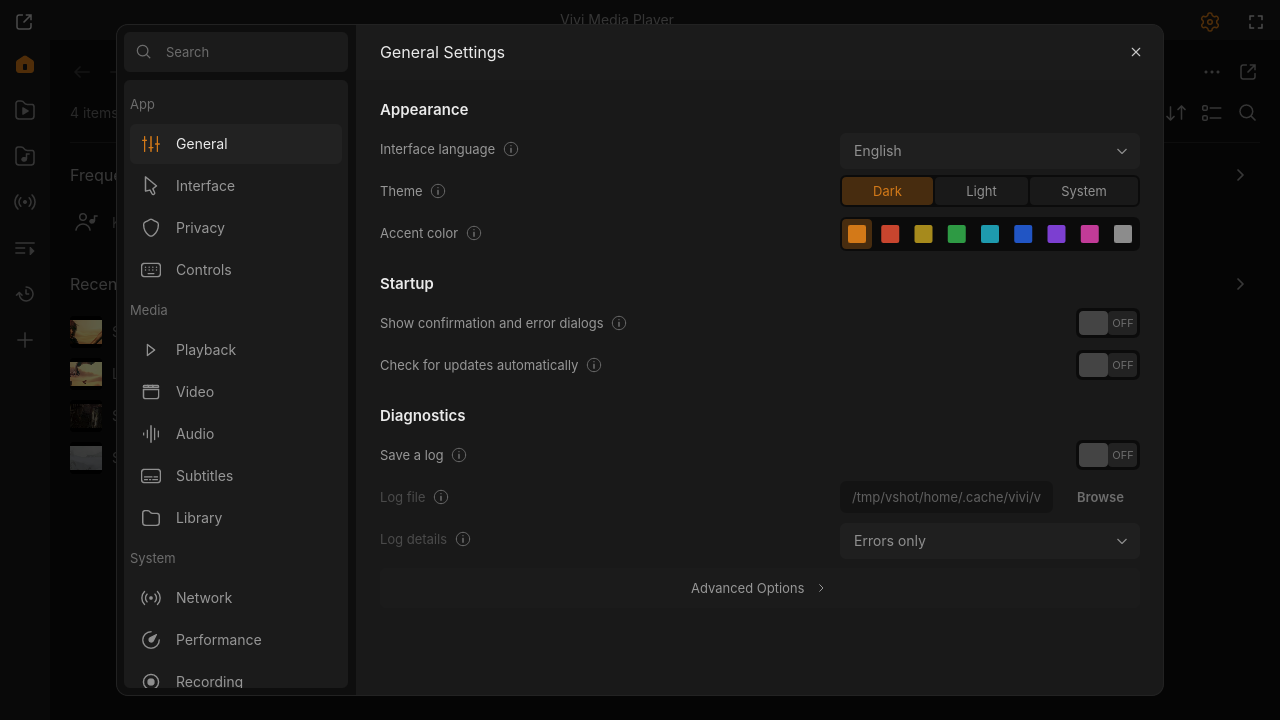Open the video library sidebar icon
1280x720 pixels.
25,111
